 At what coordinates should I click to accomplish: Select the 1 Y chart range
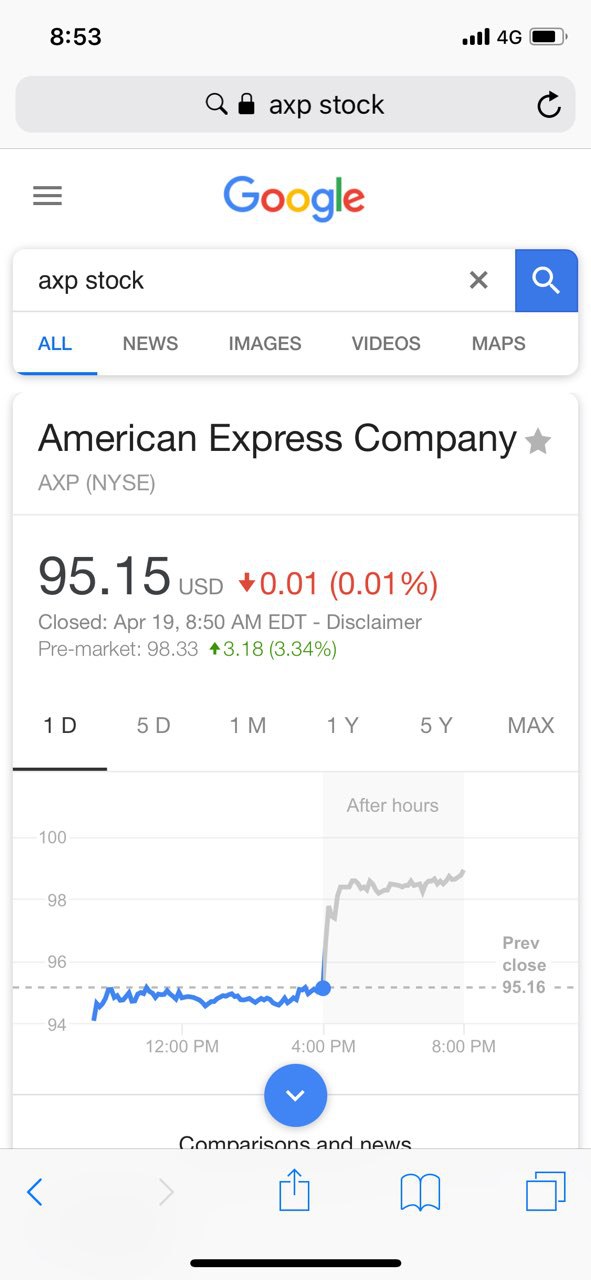(342, 726)
